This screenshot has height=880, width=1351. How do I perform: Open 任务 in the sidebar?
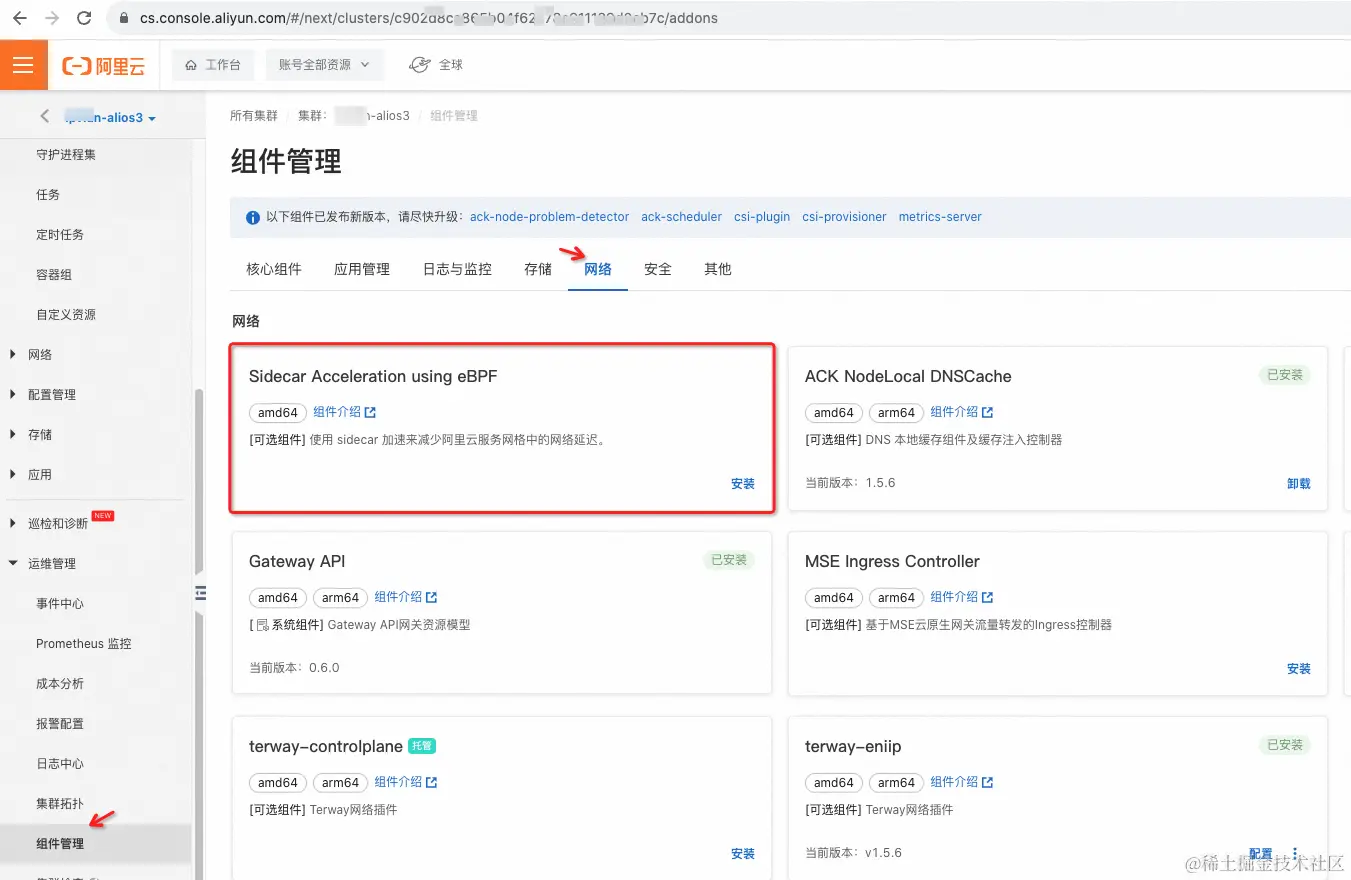coord(48,195)
